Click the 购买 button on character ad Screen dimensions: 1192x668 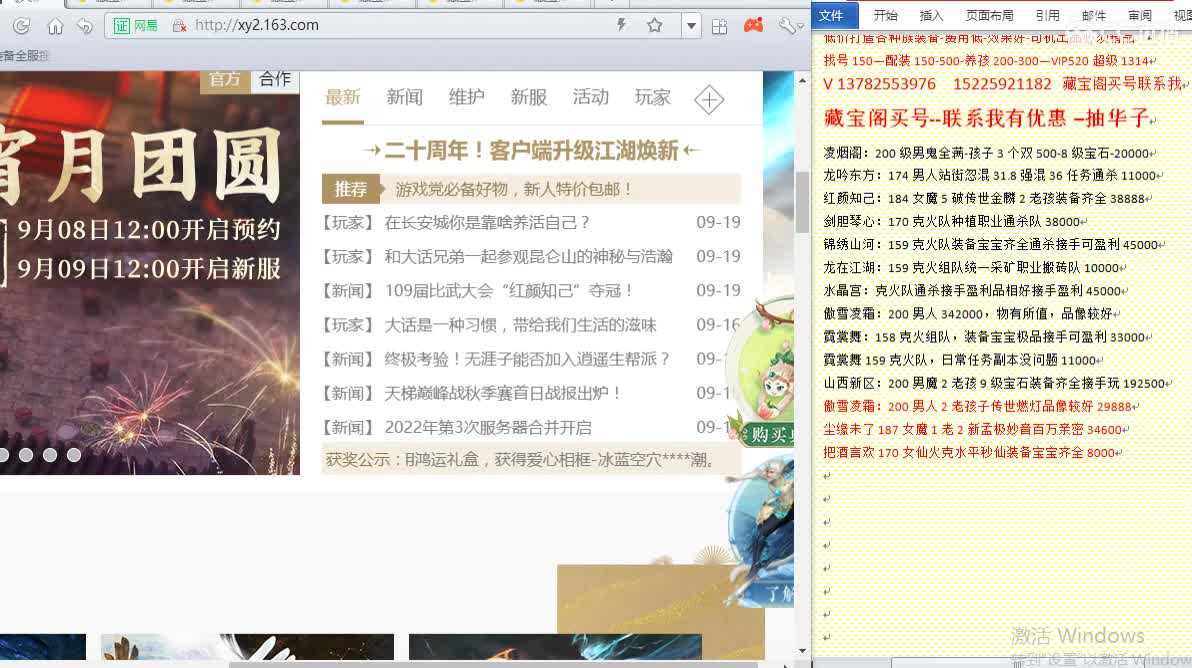[x=768, y=435]
